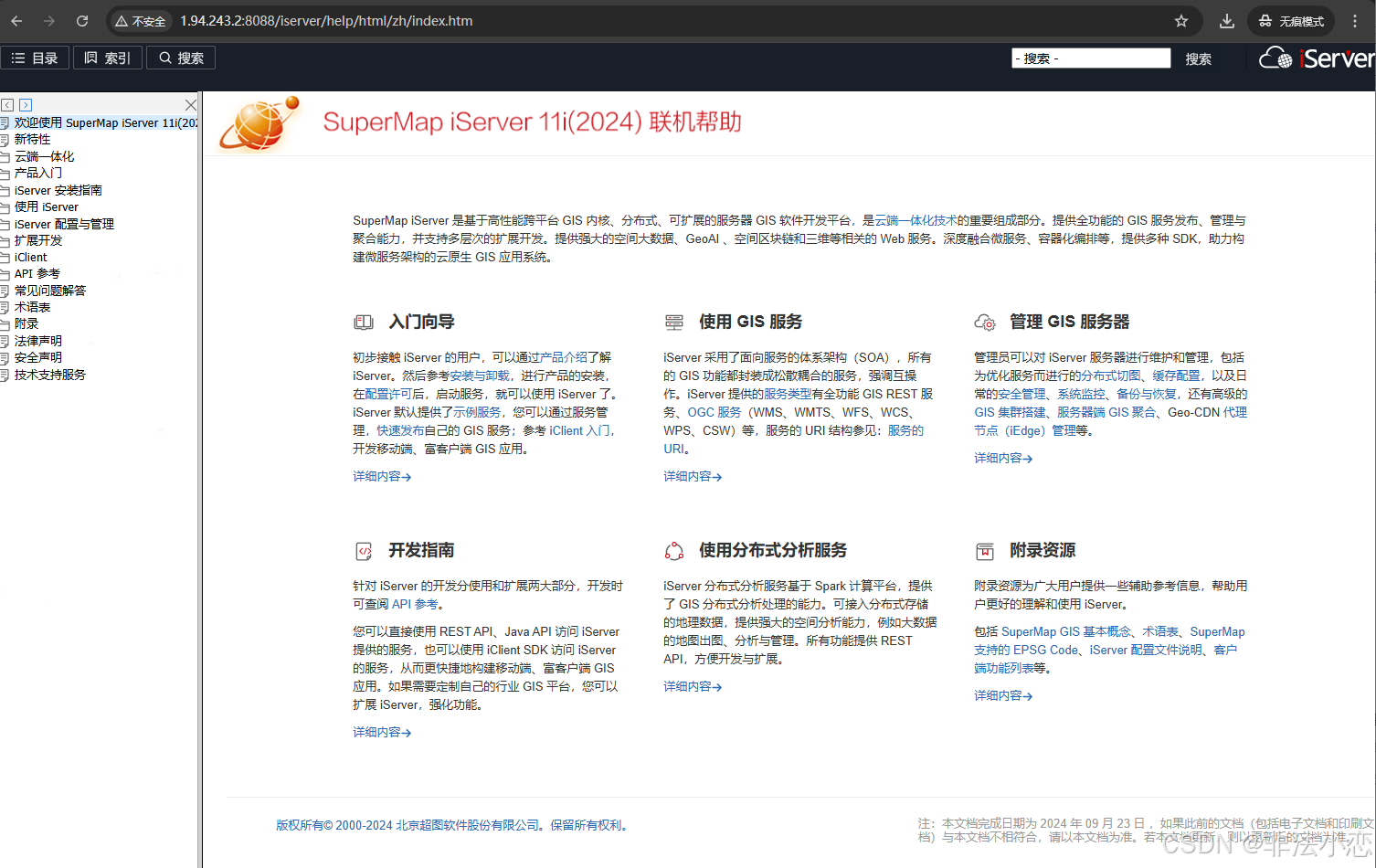Open the OGC 服务 link
The height and width of the screenshot is (868, 1376).
pos(714,412)
